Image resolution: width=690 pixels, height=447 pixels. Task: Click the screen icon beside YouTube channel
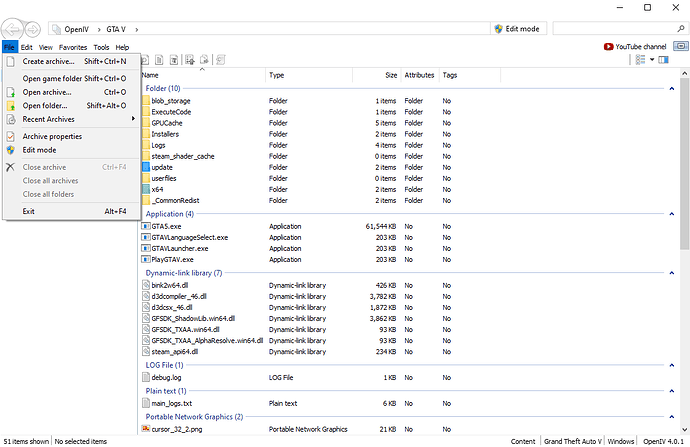[x=681, y=46]
